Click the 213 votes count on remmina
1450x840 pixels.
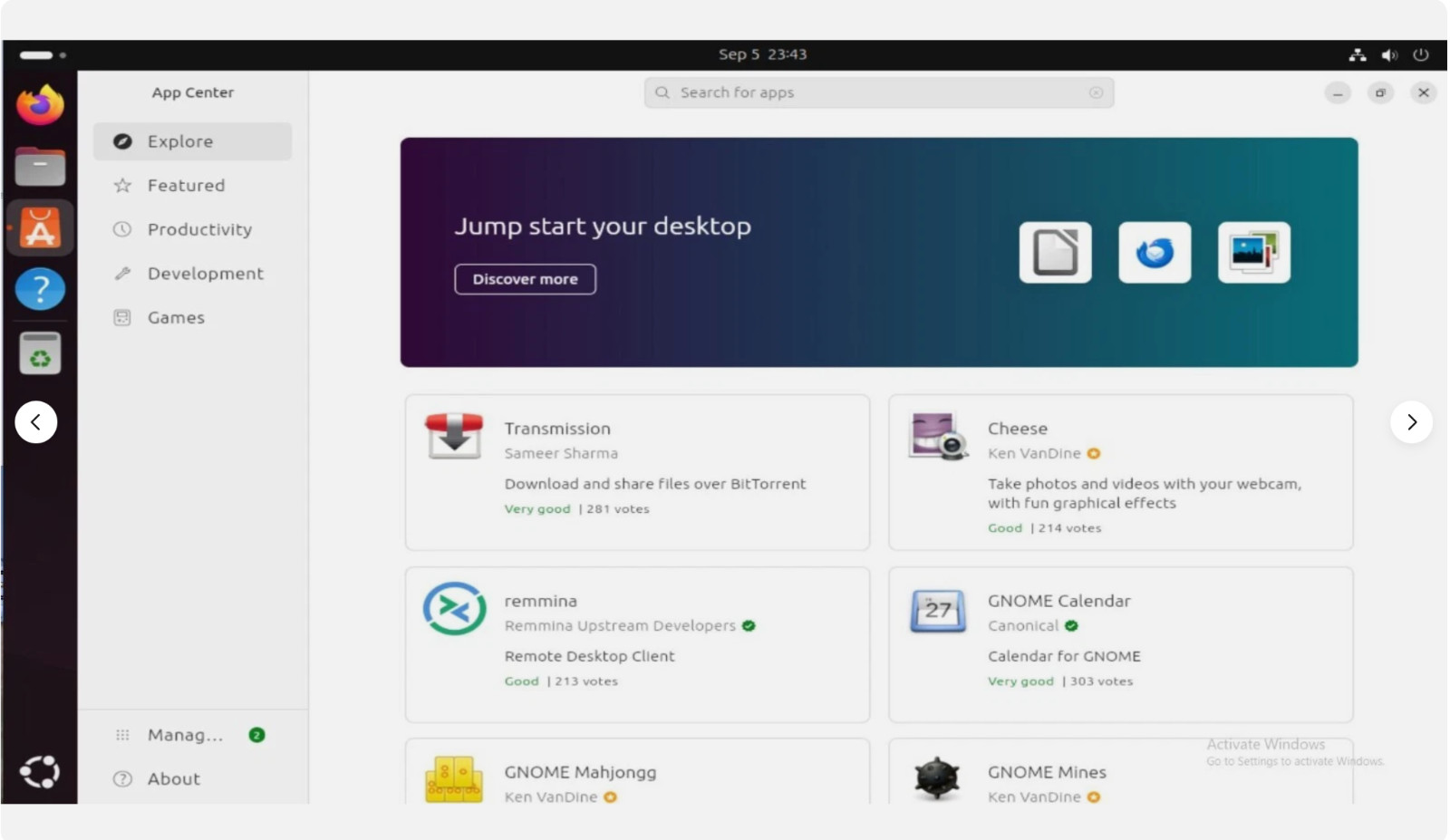pyautogui.click(x=586, y=681)
